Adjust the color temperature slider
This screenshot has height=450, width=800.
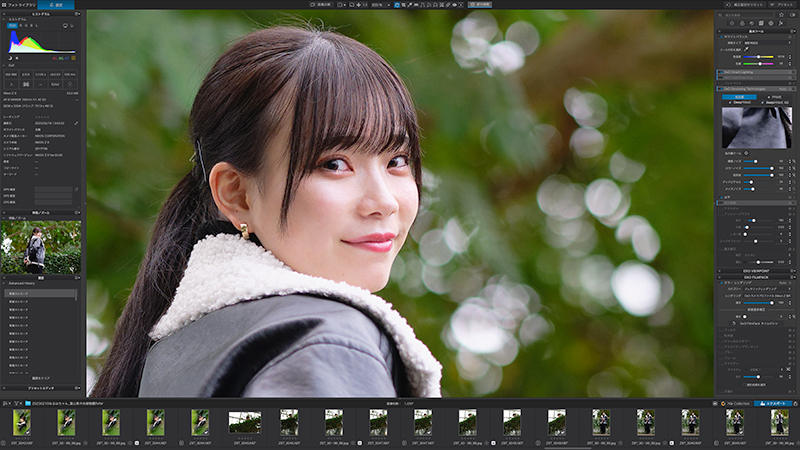pyautogui.click(x=758, y=57)
